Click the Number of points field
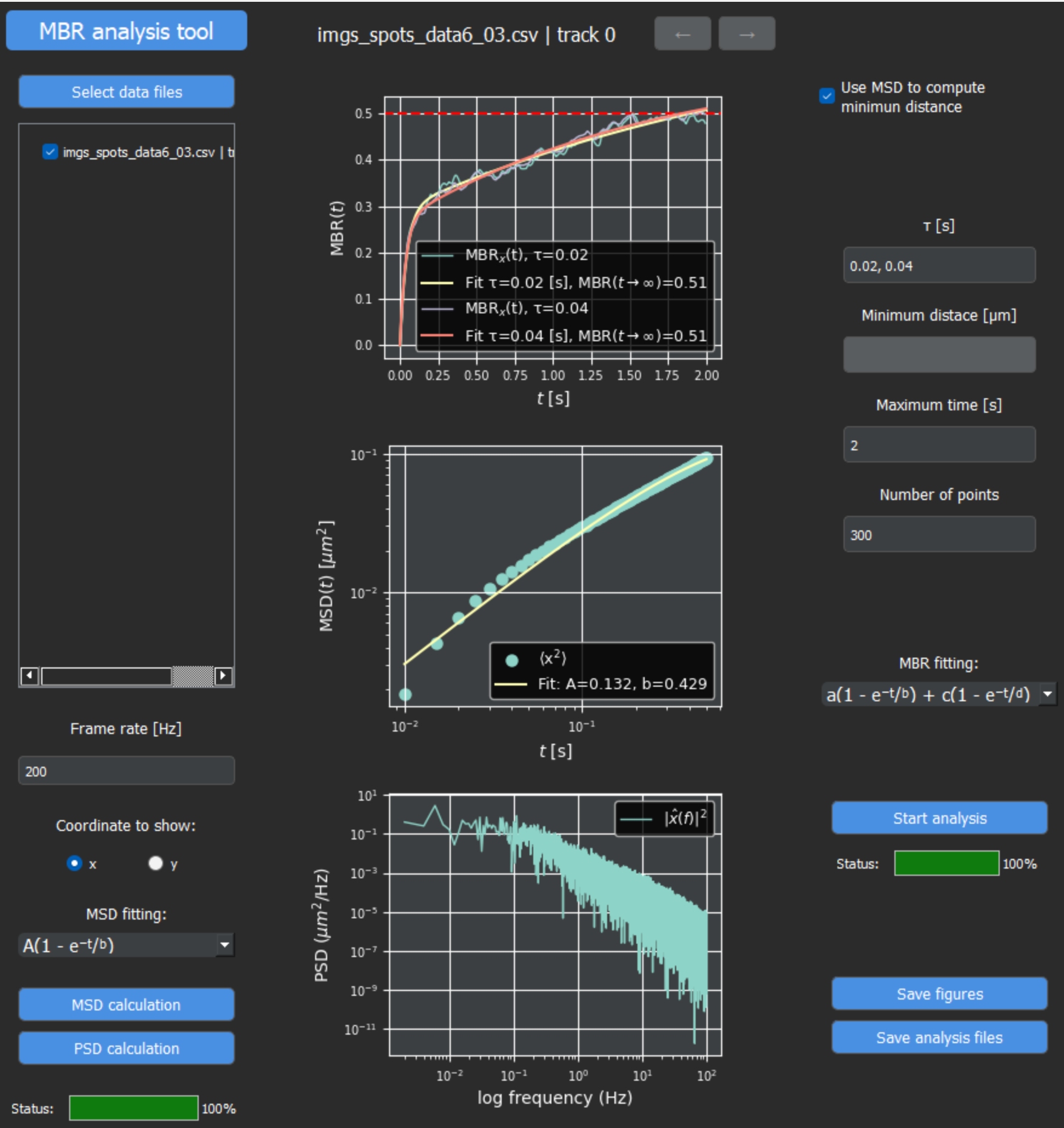The image size is (1064, 1128). coord(939,535)
